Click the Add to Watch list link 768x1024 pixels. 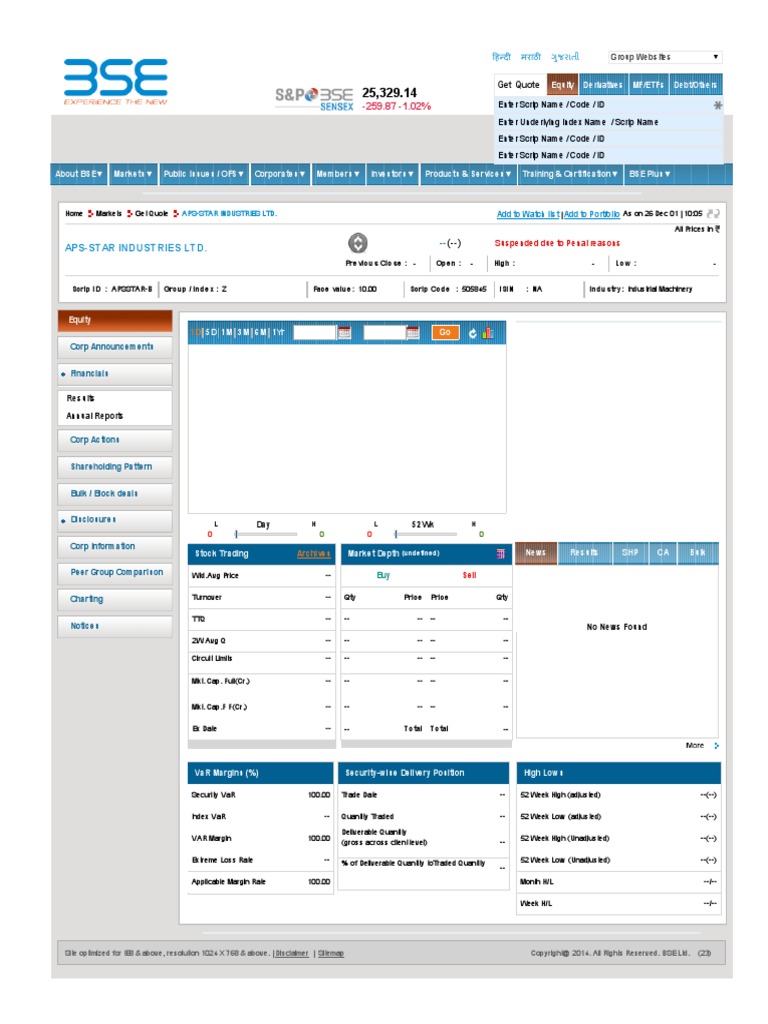[528, 214]
